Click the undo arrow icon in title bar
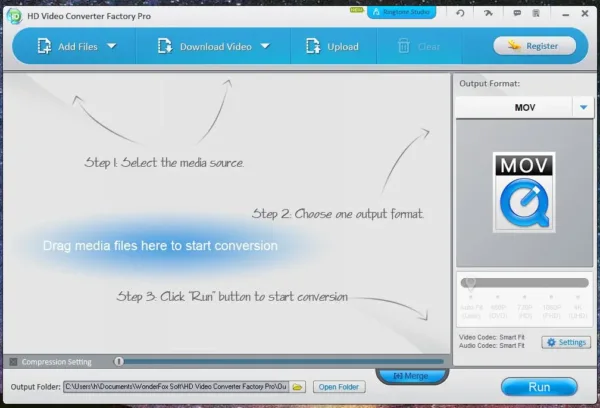The image size is (600, 408). (460, 13)
